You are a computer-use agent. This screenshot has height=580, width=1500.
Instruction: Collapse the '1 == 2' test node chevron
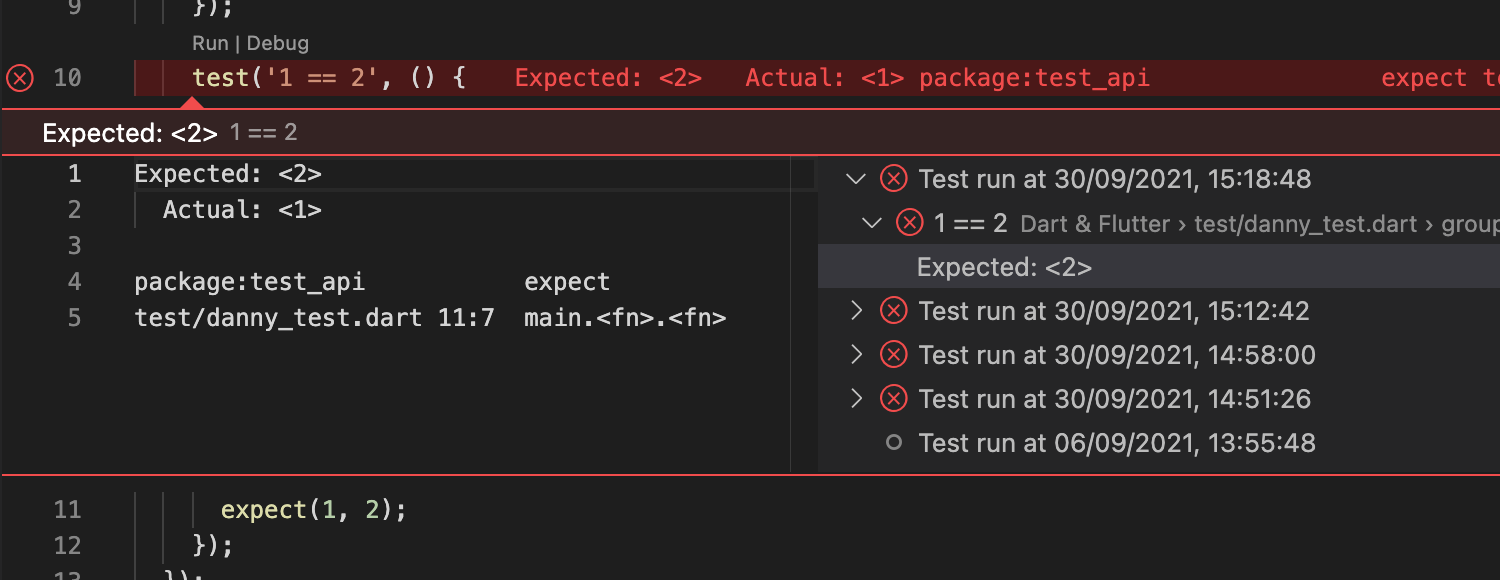[872, 223]
